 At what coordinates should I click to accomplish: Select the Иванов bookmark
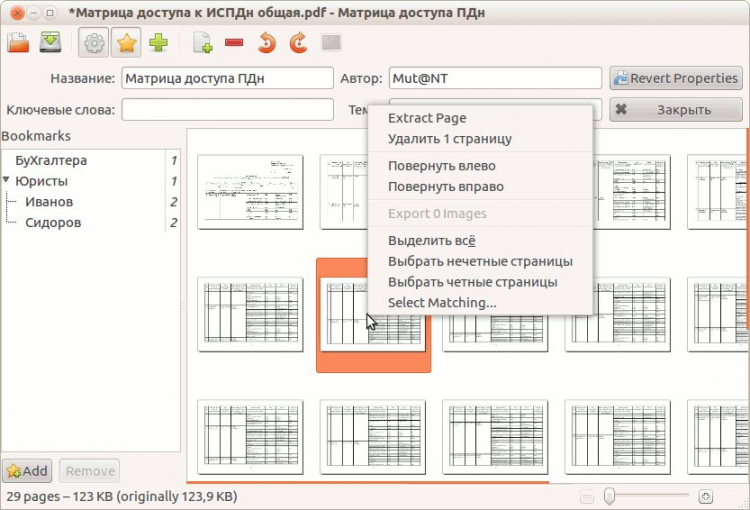[49, 202]
